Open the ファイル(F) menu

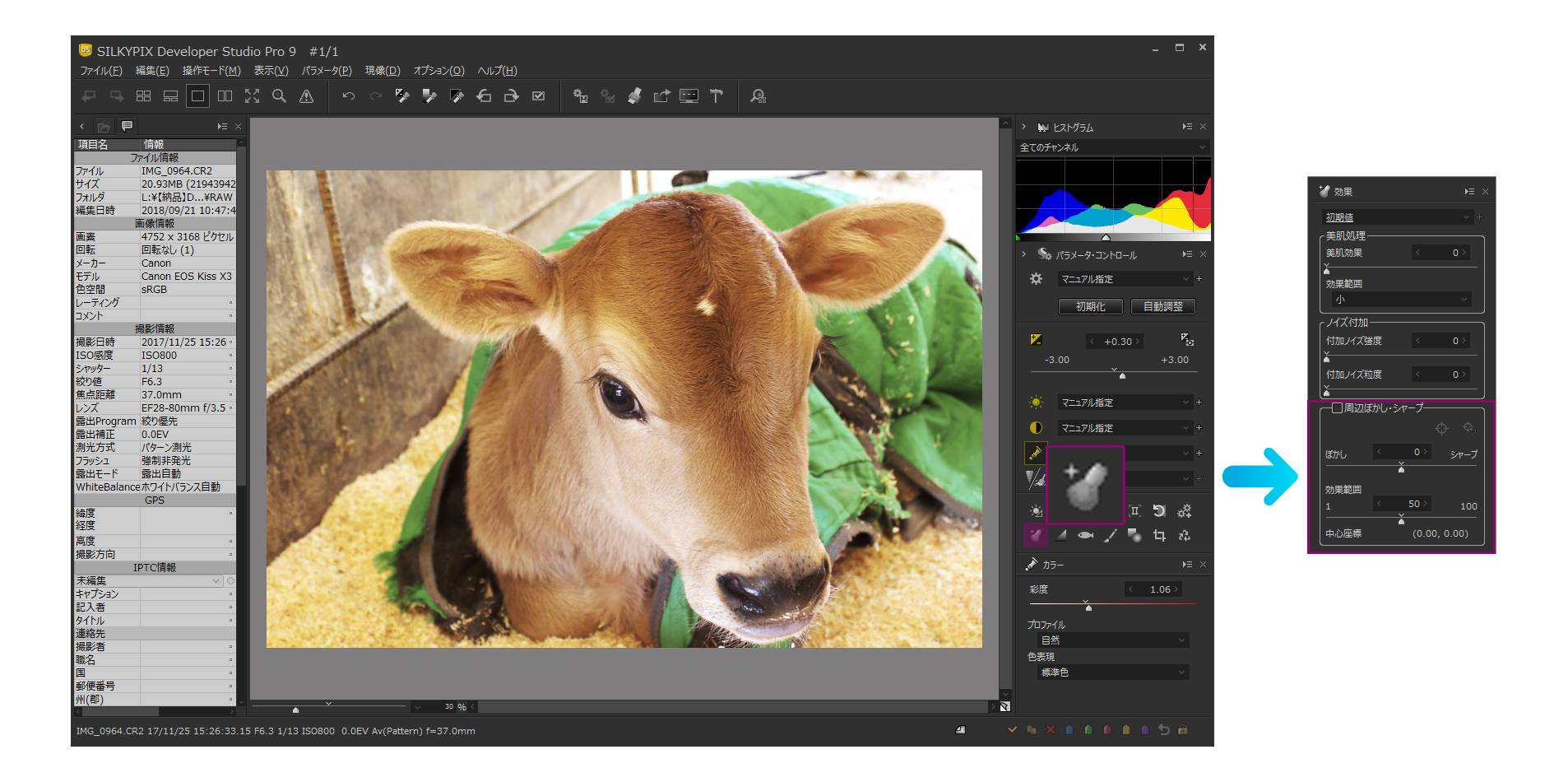100,71
